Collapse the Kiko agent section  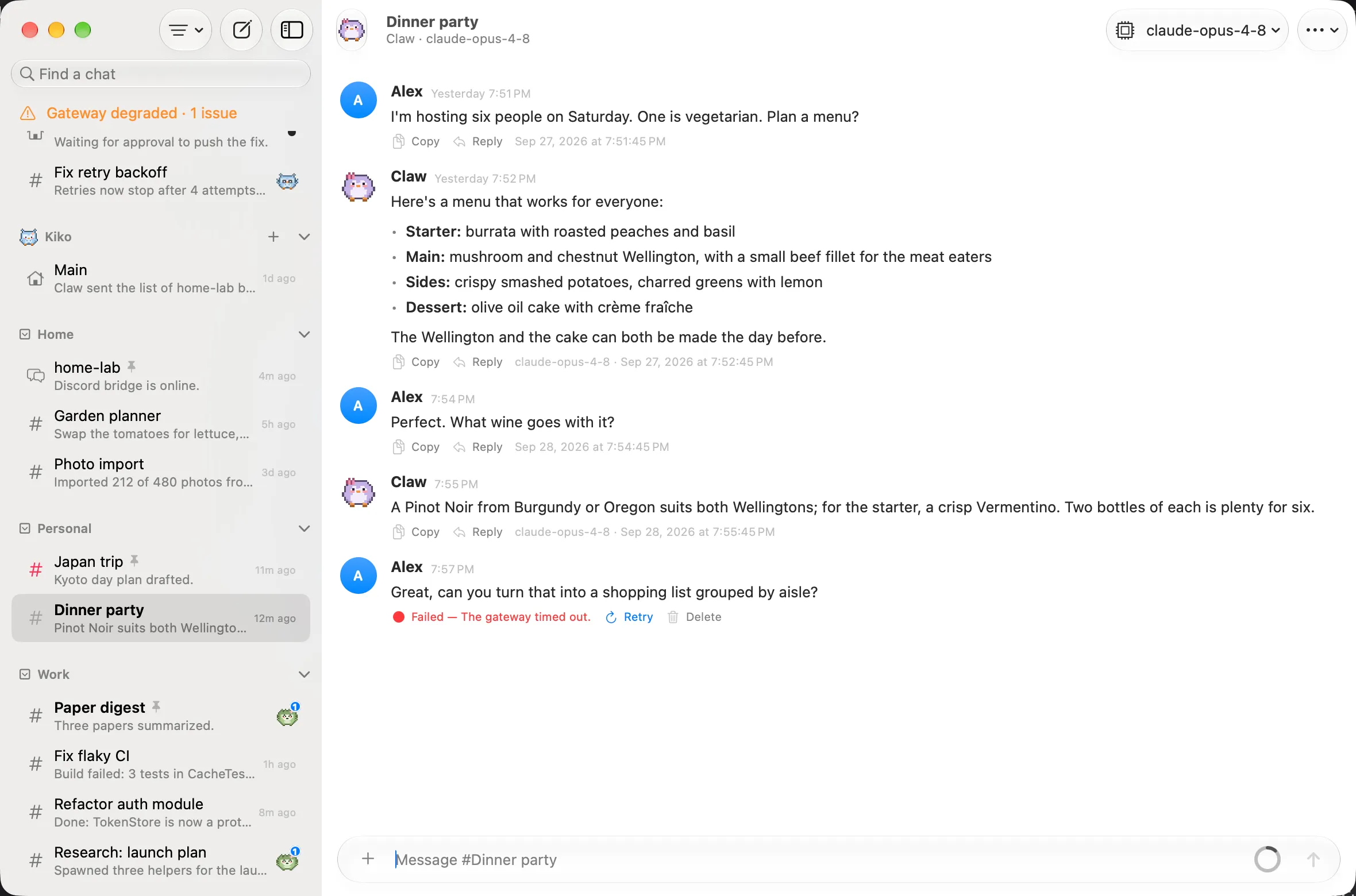click(305, 237)
